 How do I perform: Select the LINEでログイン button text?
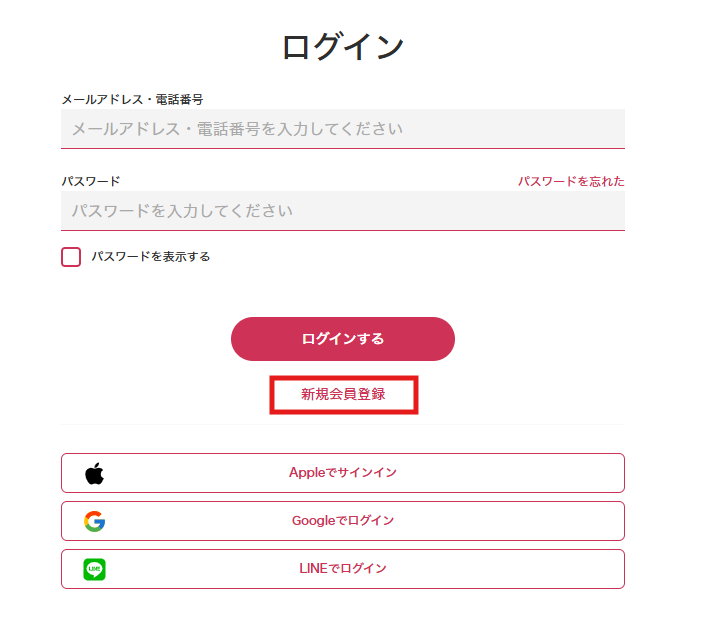coord(343,569)
